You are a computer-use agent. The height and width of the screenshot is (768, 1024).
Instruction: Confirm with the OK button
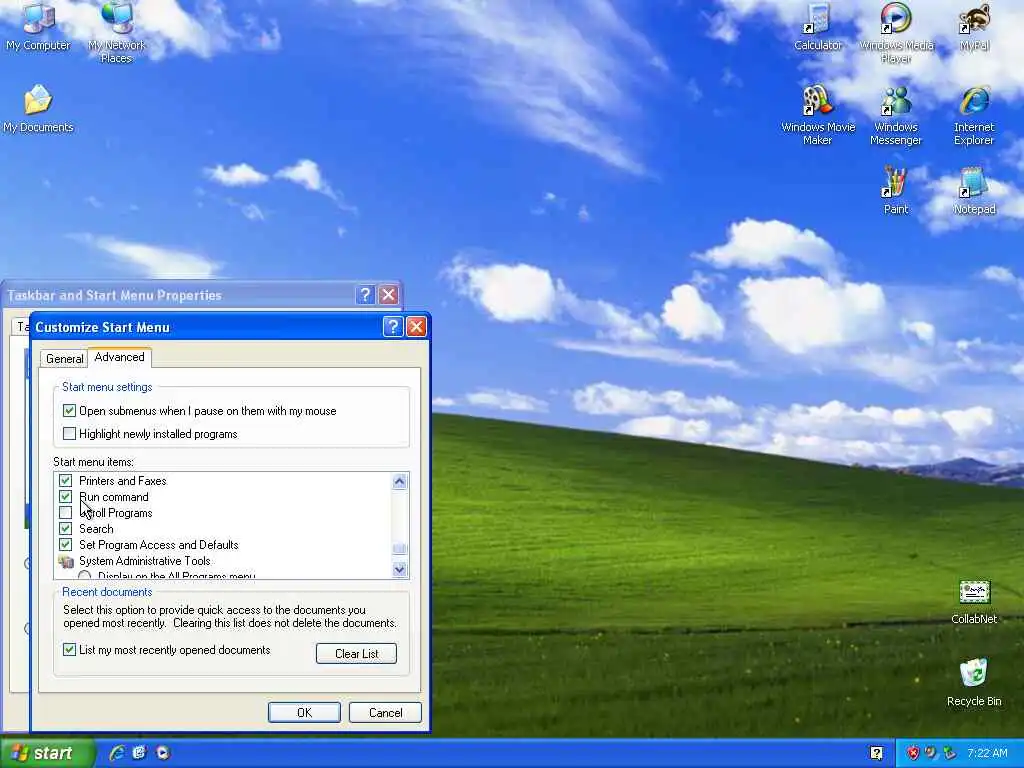[304, 712]
